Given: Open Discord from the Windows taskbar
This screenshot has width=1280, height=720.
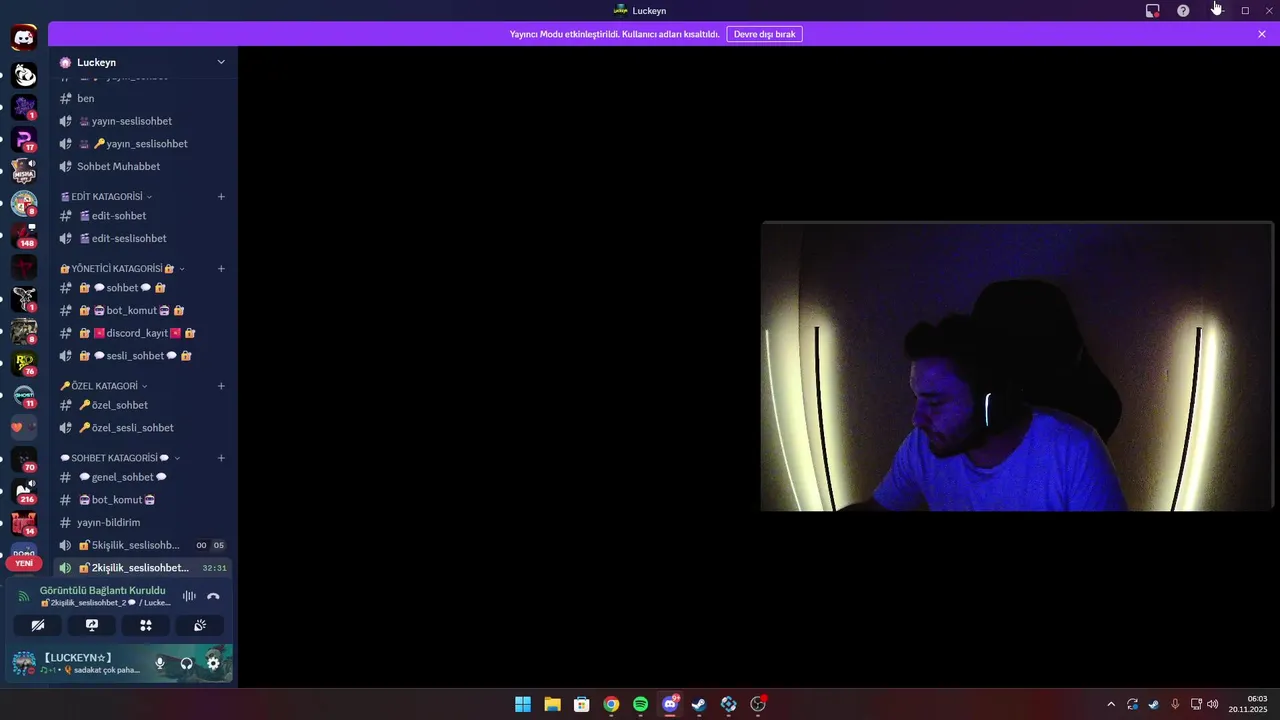Looking at the screenshot, I should pyautogui.click(x=670, y=704).
